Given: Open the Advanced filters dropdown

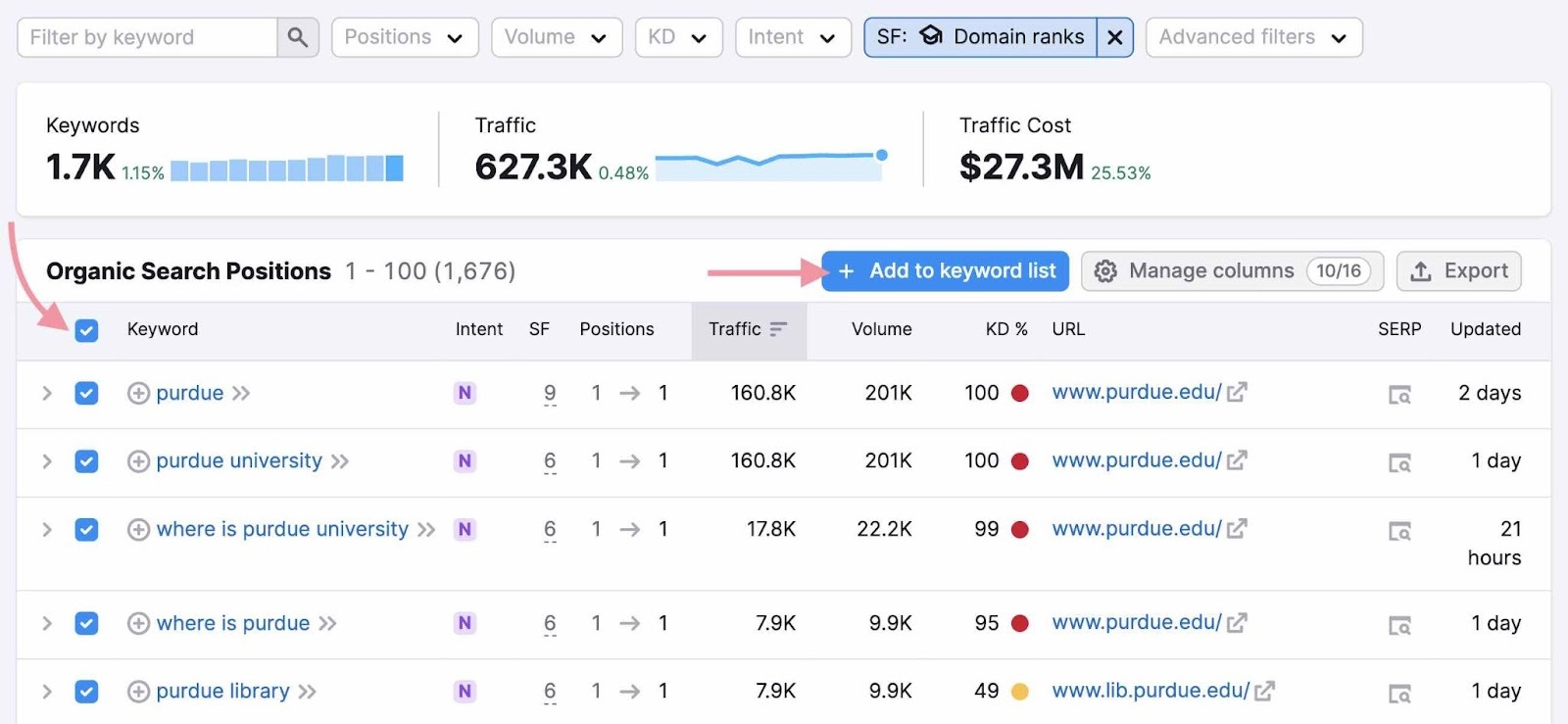Looking at the screenshot, I should (x=1252, y=37).
